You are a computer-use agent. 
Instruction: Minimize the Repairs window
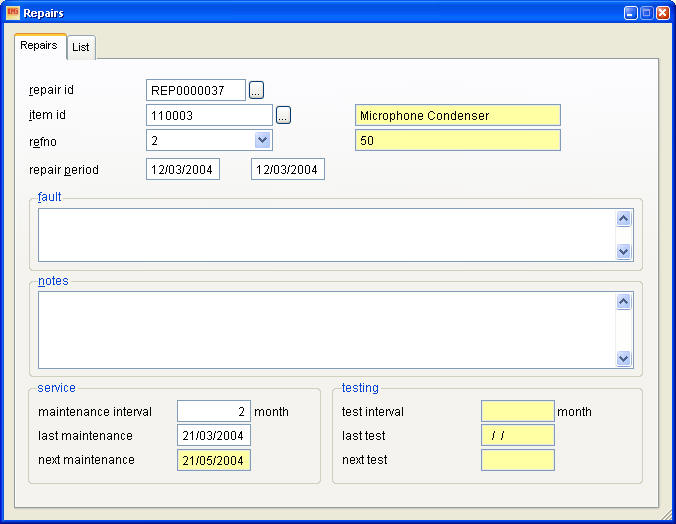point(630,13)
